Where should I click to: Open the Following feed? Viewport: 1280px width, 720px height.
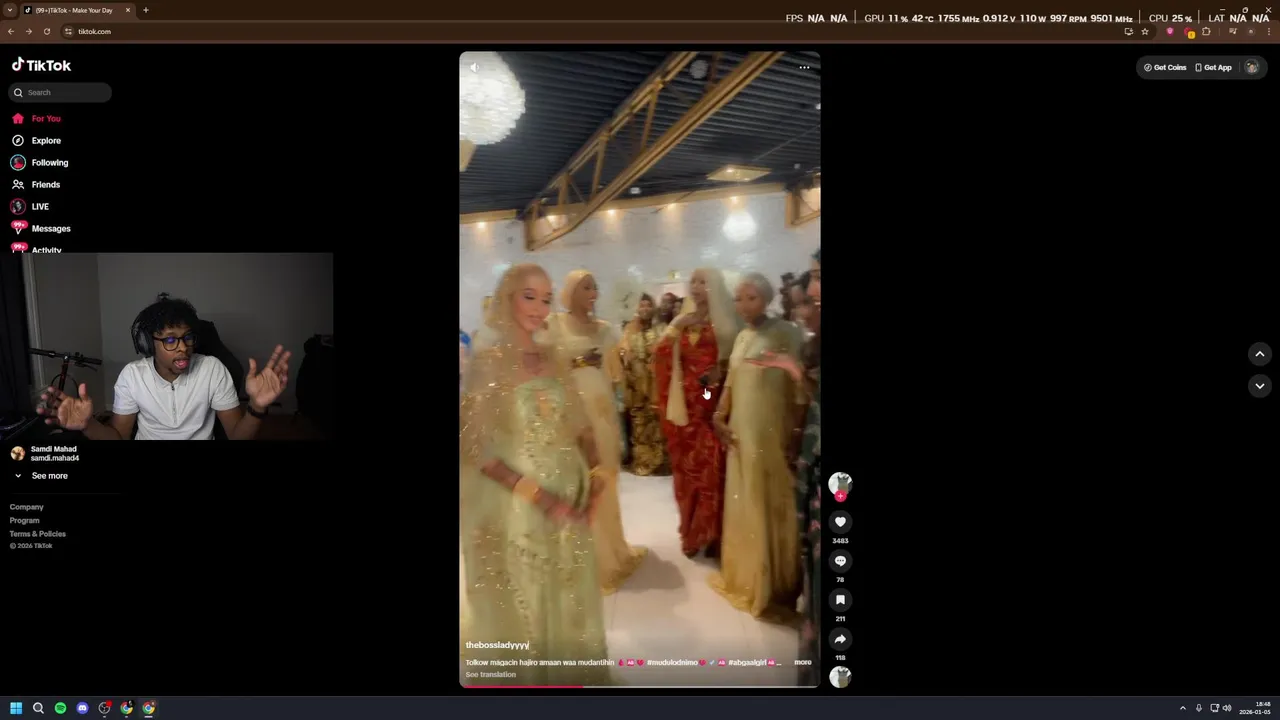[x=40, y=162]
